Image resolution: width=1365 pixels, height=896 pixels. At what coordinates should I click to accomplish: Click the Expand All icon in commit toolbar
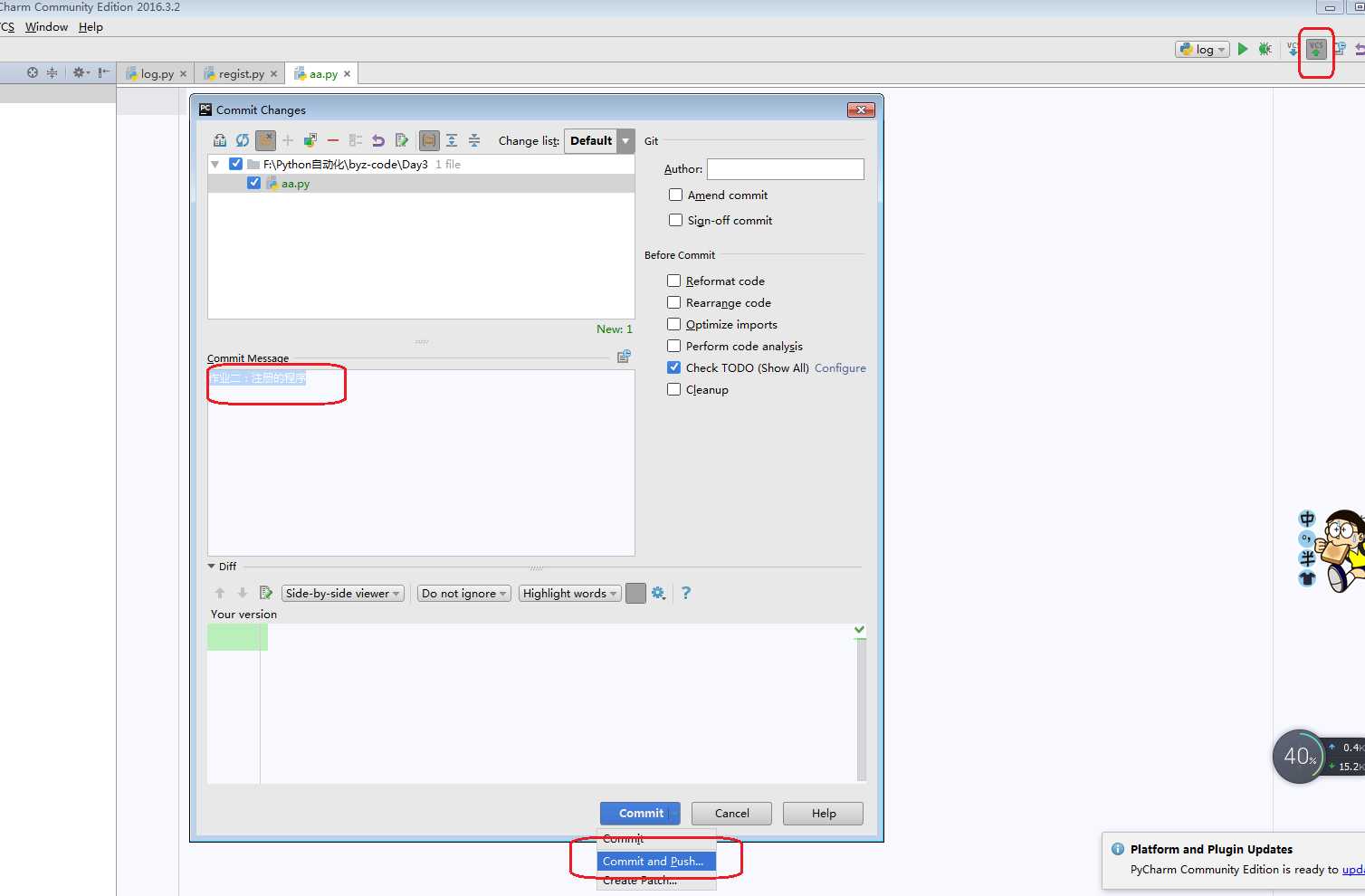coord(451,140)
